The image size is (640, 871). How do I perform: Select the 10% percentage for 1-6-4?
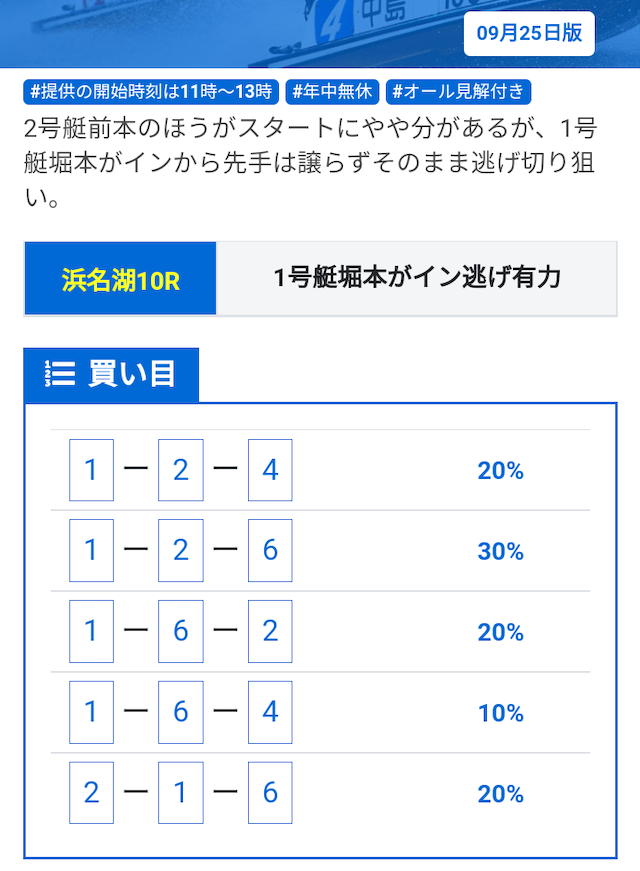coord(500,713)
